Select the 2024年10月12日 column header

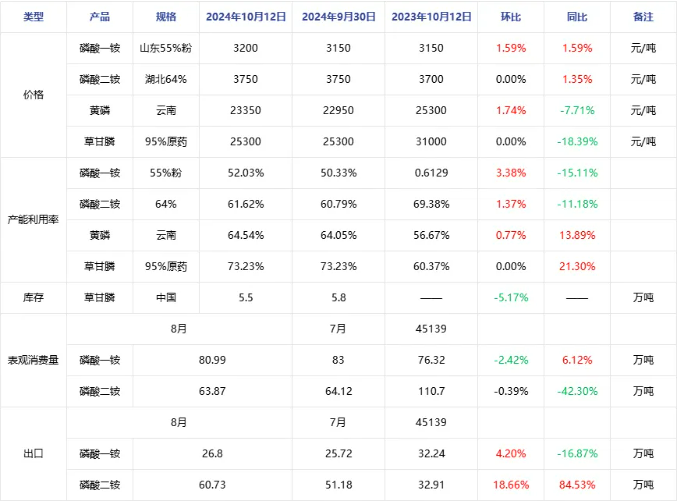(246, 17)
